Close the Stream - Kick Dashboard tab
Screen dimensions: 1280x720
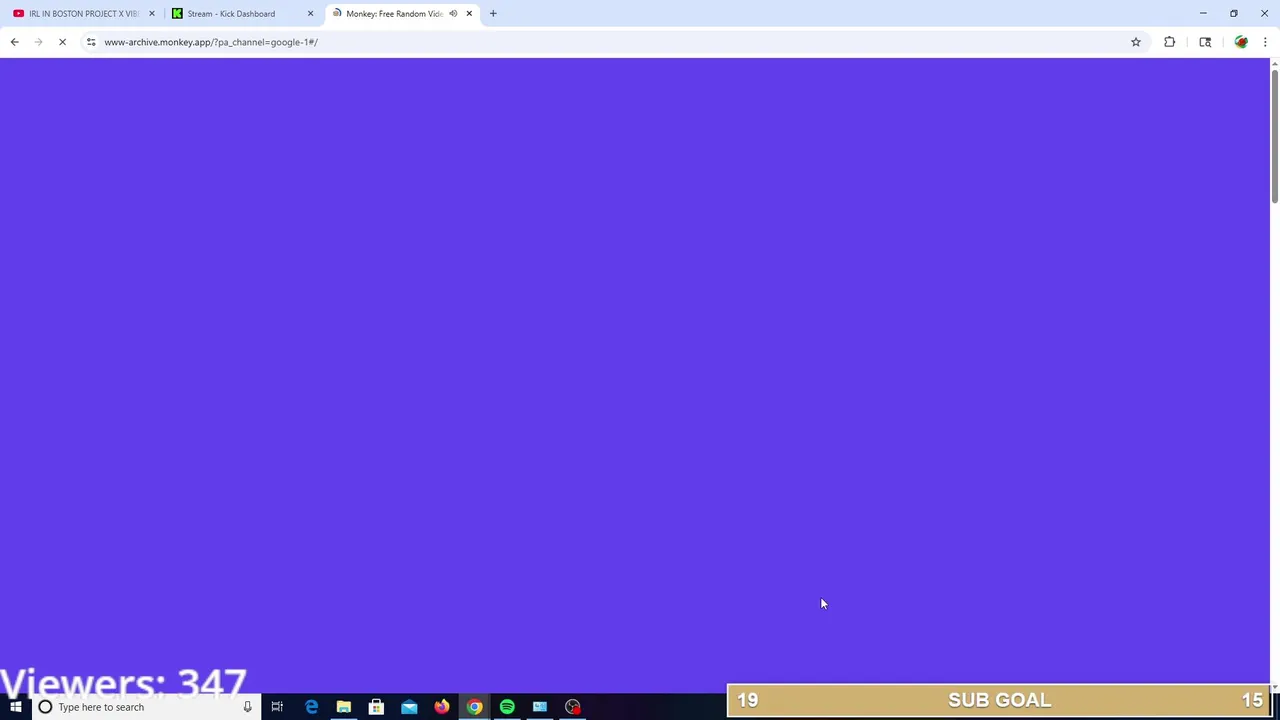coord(310,14)
